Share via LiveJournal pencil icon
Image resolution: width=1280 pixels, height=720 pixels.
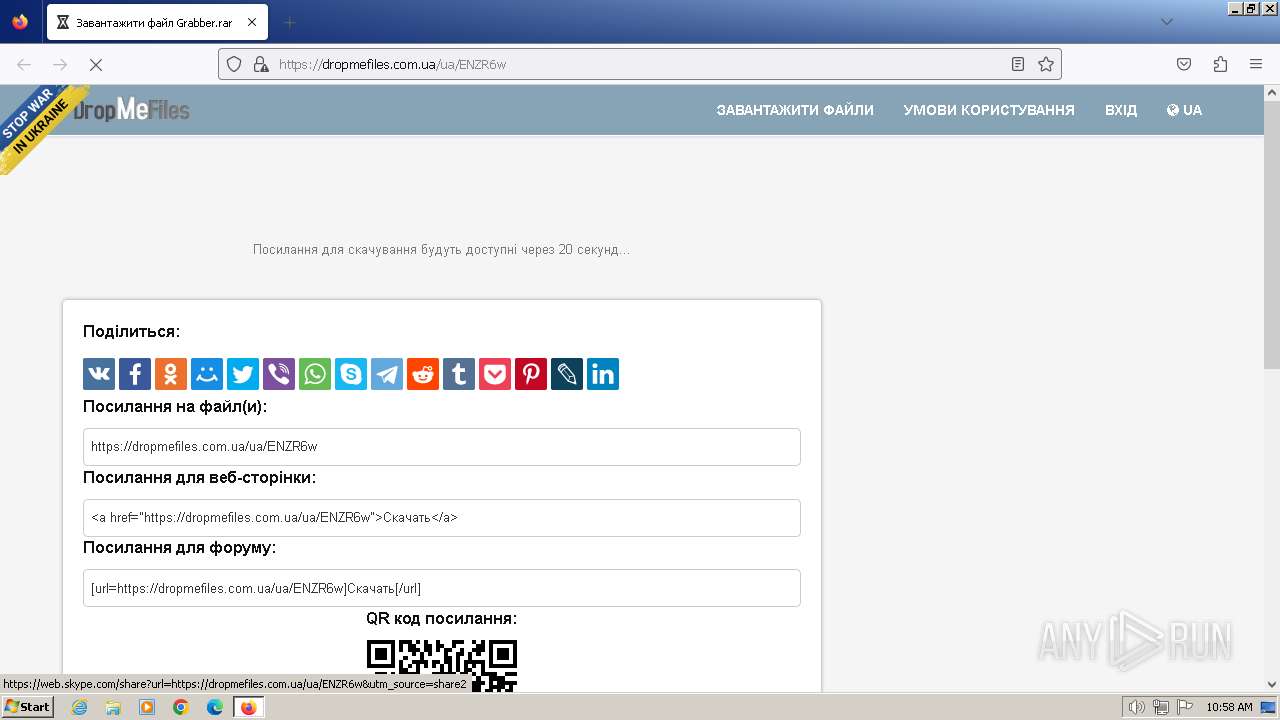pos(567,374)
